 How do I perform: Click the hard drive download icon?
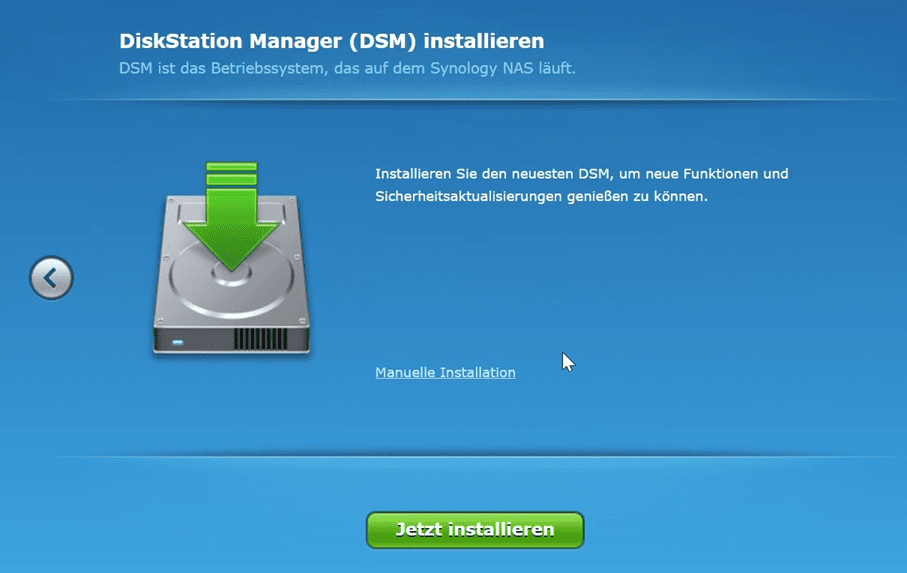pos(231,258)
